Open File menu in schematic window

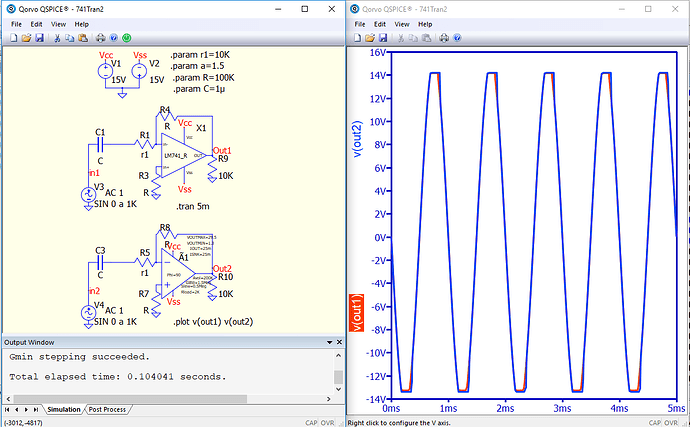coord(16,24)
